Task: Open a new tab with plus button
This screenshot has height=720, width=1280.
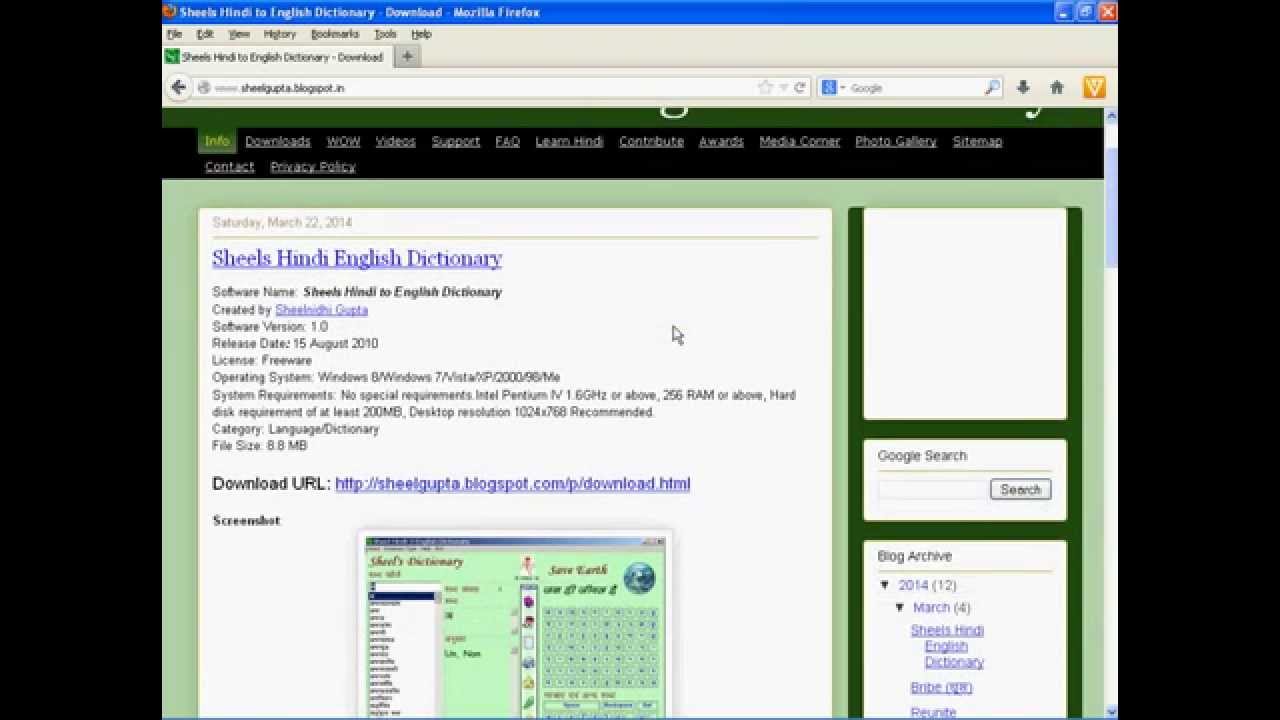Action: pyautogui.click(x=407, y=57)
